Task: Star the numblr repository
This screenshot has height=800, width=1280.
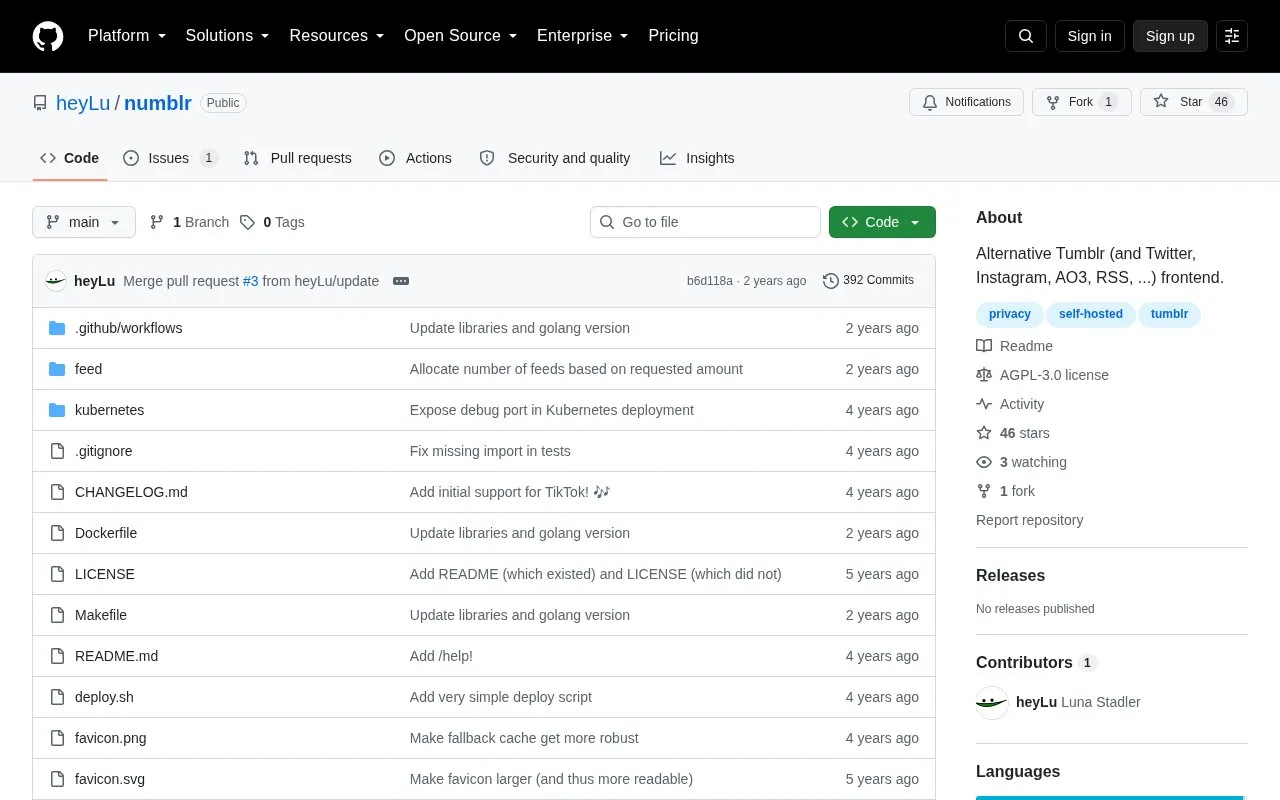Action: pyautogui.click(x=1193, y=102)
